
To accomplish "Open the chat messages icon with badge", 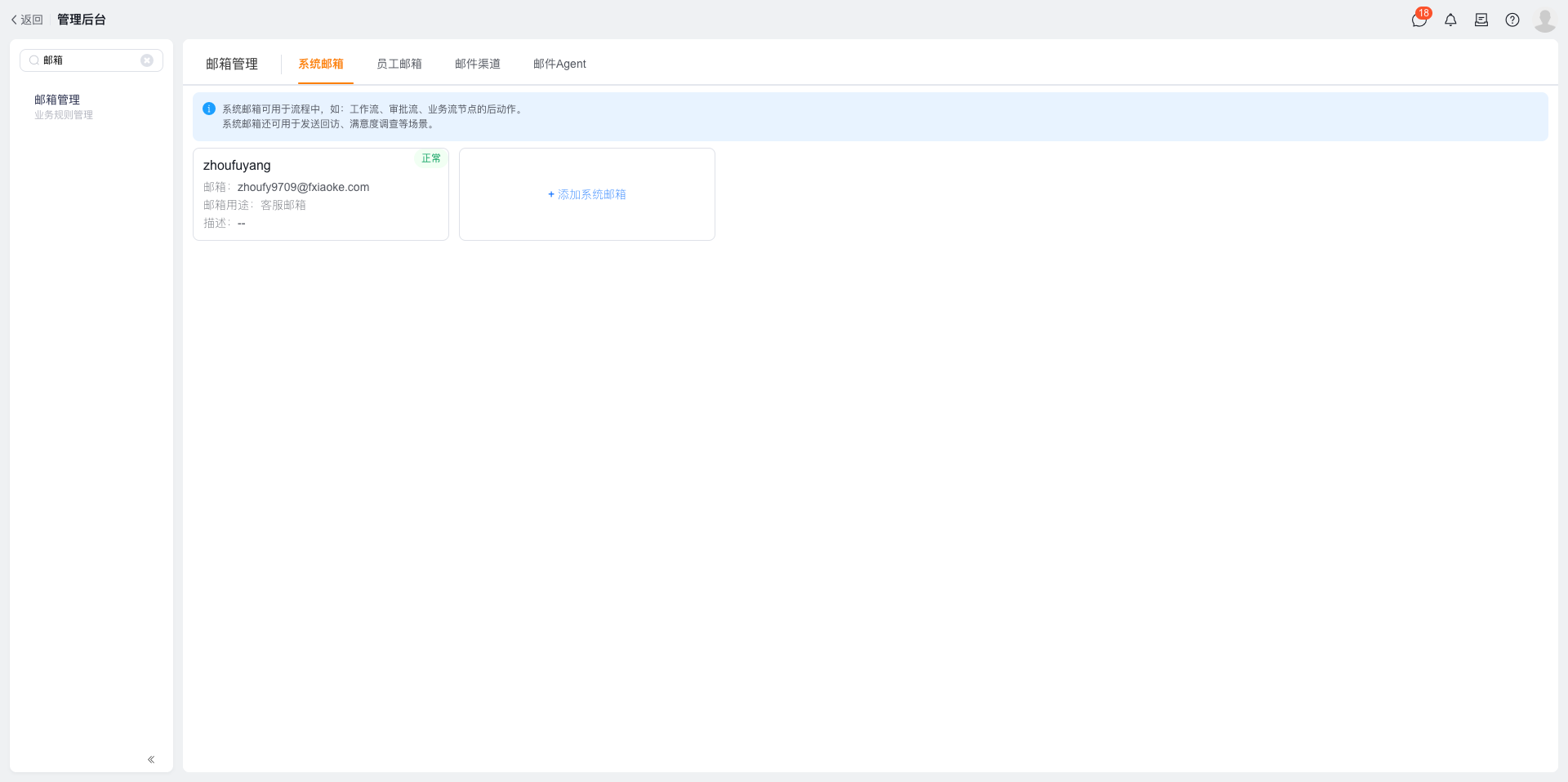I will coord(1419,20).
